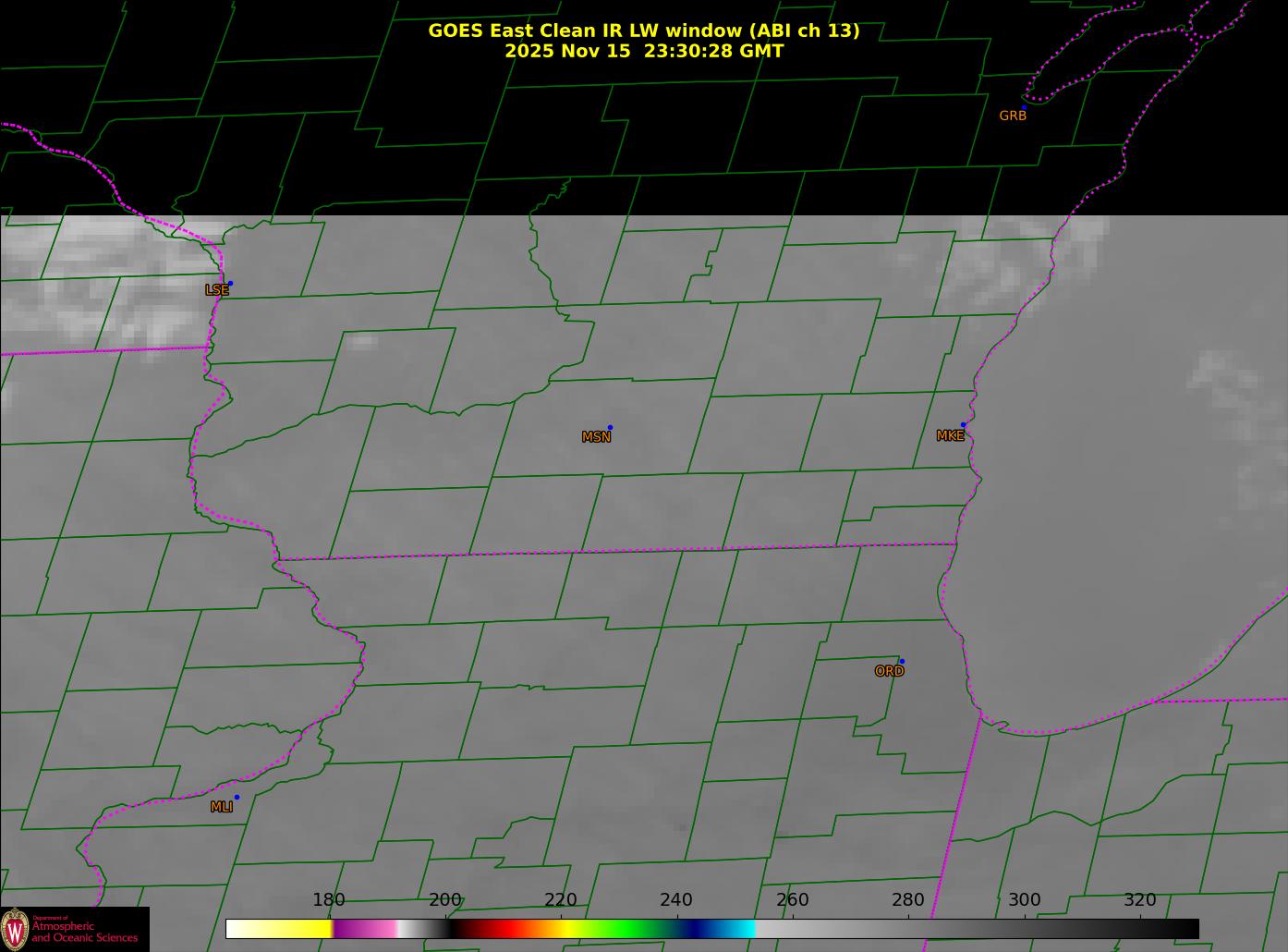
Task: Select the ORD station label
Action: click(889, 672)
